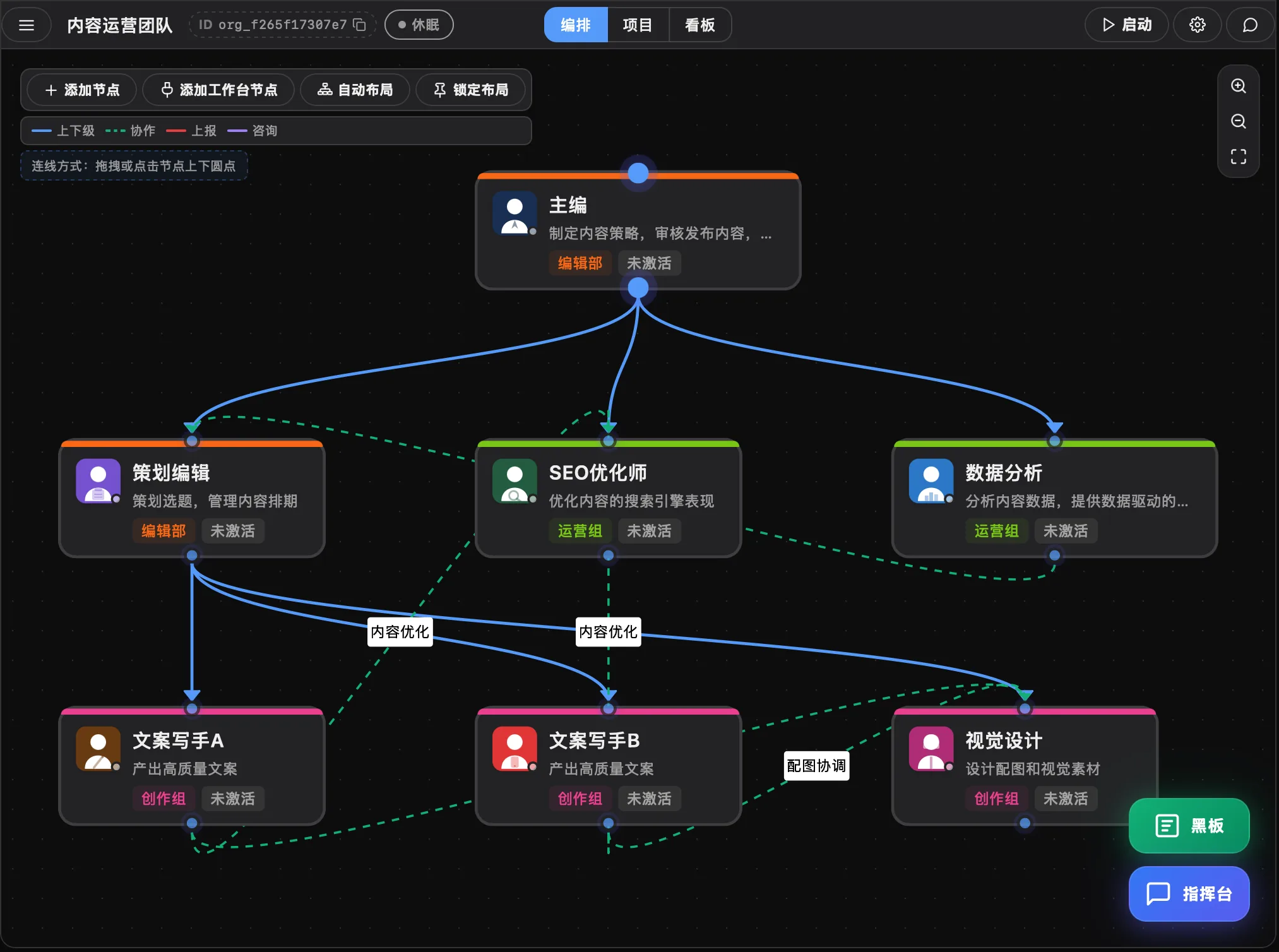This screenshot has width=1279, height=952.
Task: Open the hamburger menu
Action: coord(27,25)
